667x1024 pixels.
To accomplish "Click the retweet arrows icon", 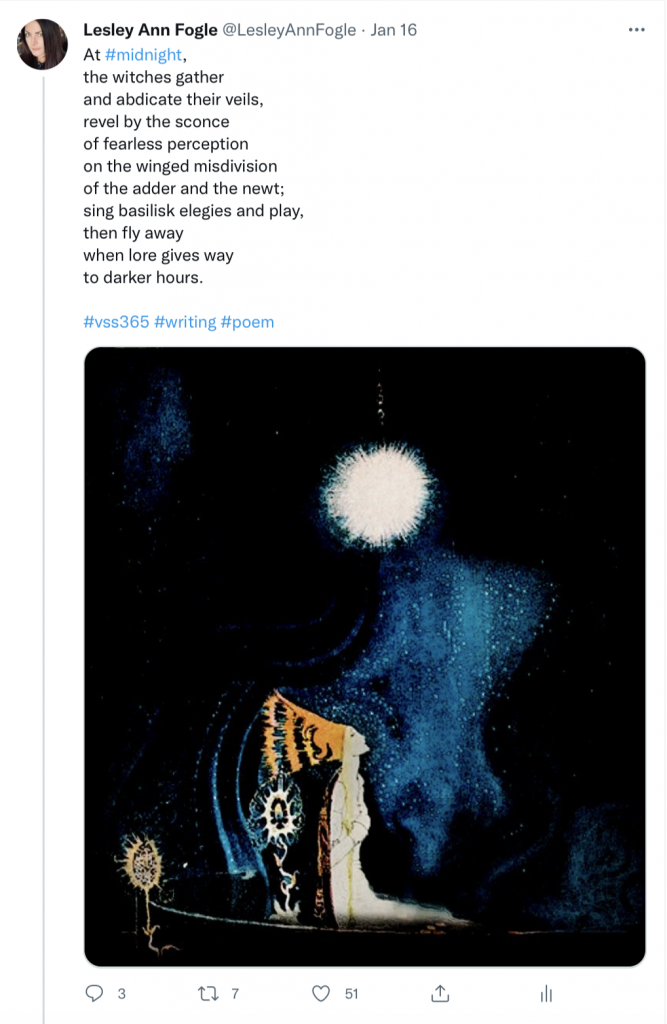I will (208, 993).
